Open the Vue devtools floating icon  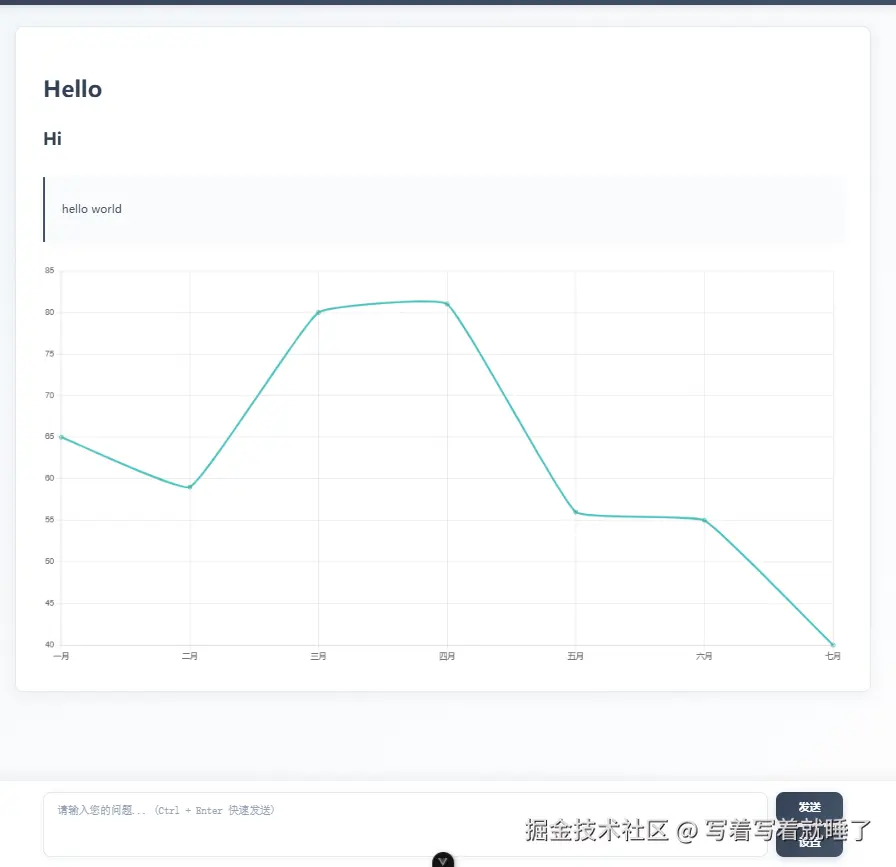[x=443, y=861]
